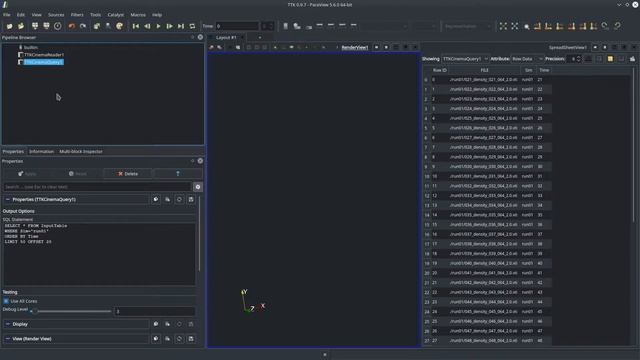The height and width of the screenshot is (360, 640).
Task: Select builtin server in Pipeline Browser
Action: 31,47
